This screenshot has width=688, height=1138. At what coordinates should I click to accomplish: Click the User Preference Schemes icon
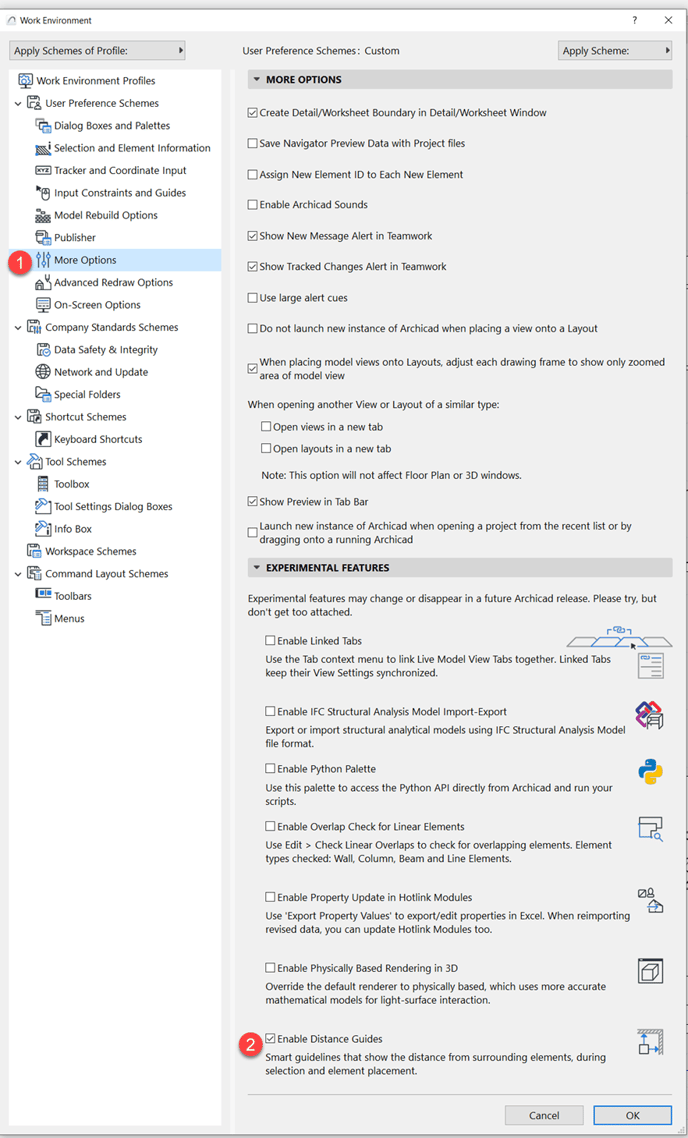tap(34, 103)
